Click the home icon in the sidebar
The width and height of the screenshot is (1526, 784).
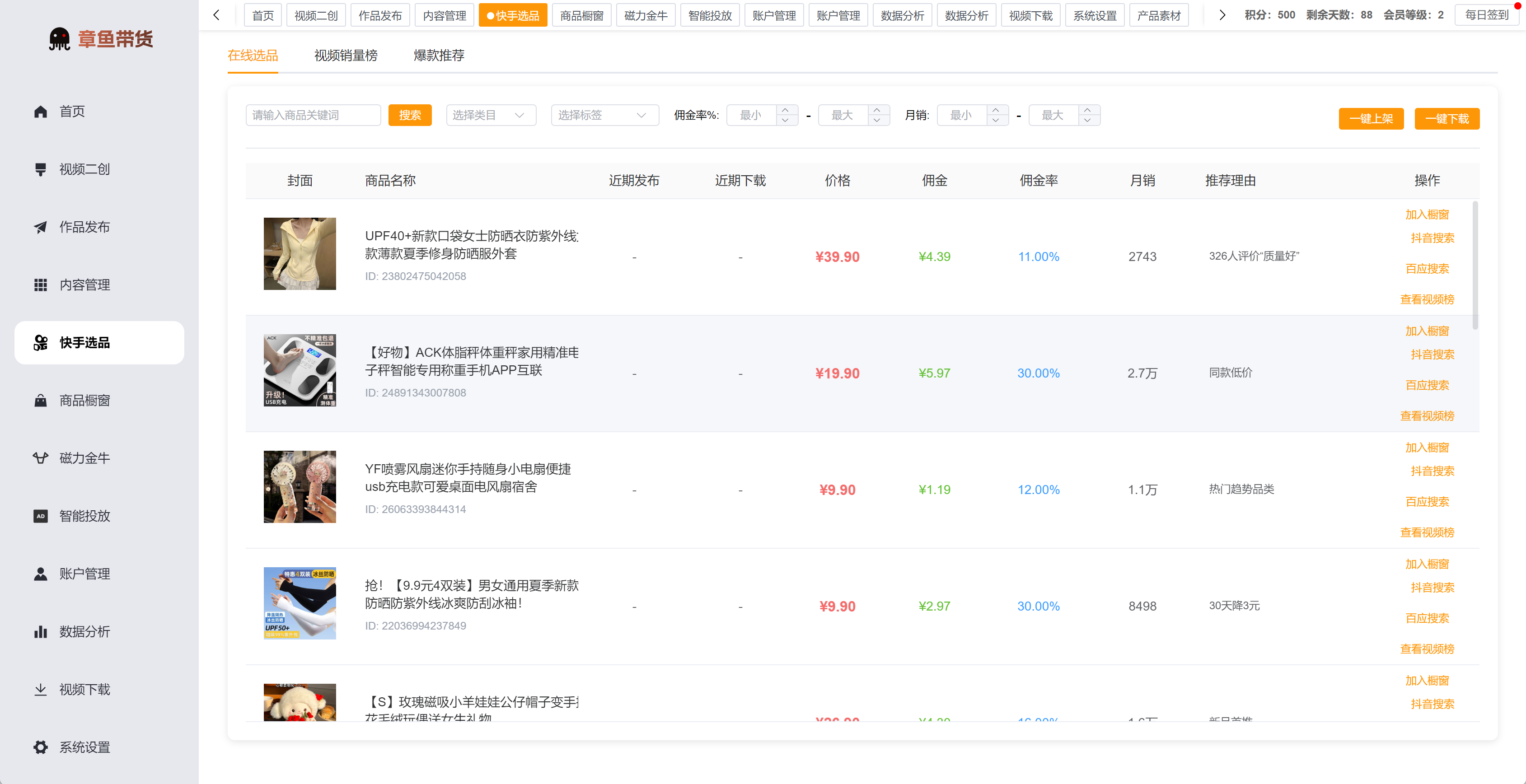click(40, 112)
